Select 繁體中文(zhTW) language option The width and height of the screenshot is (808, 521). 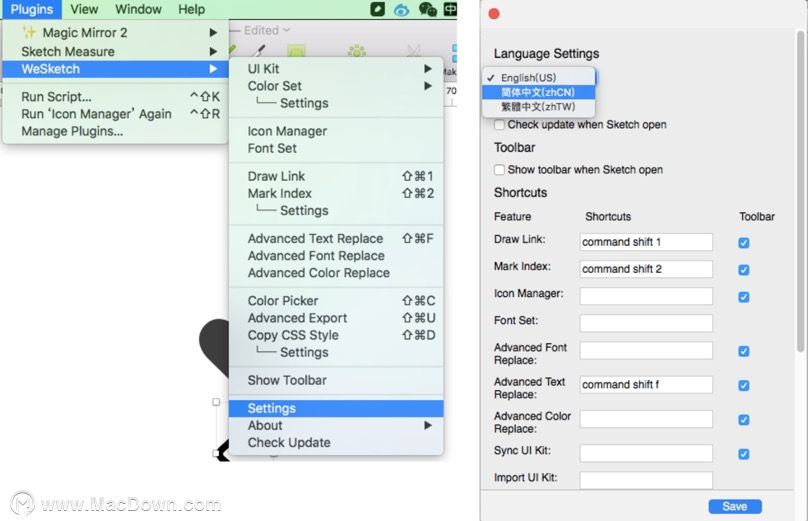coord(538,107)
